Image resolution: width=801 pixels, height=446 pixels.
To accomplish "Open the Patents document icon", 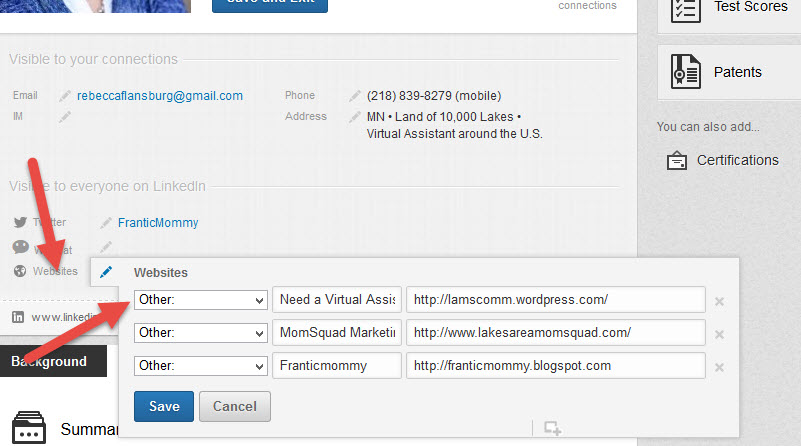I will (x=686, y=72).
